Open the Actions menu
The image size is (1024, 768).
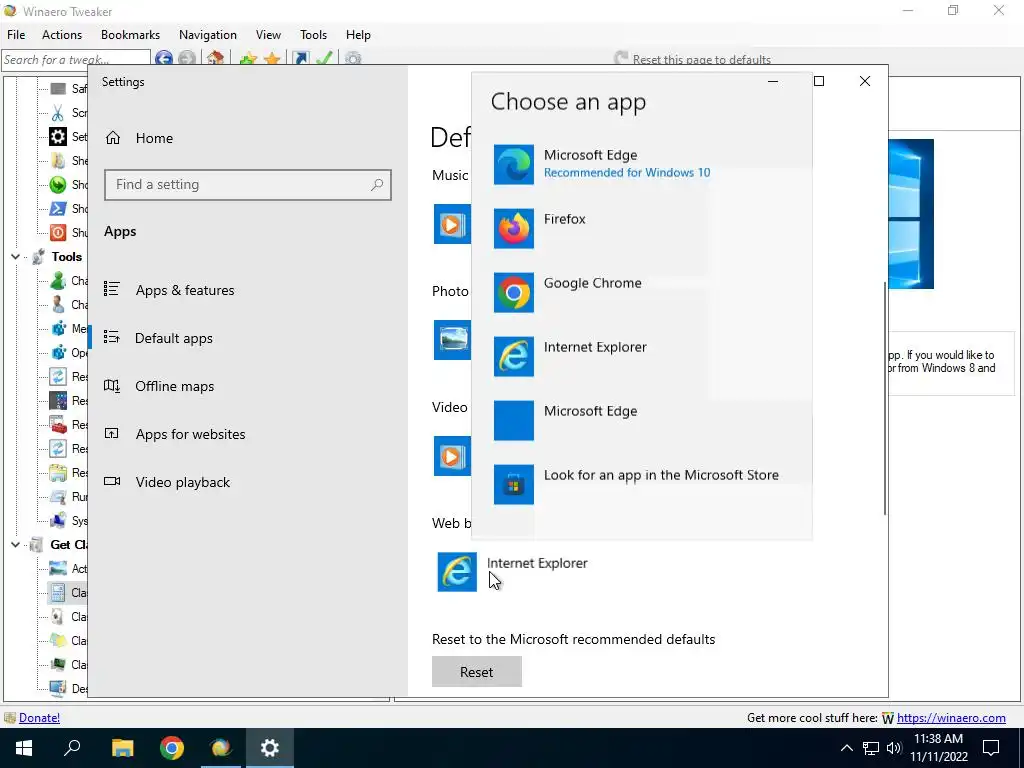click(62, 35)
